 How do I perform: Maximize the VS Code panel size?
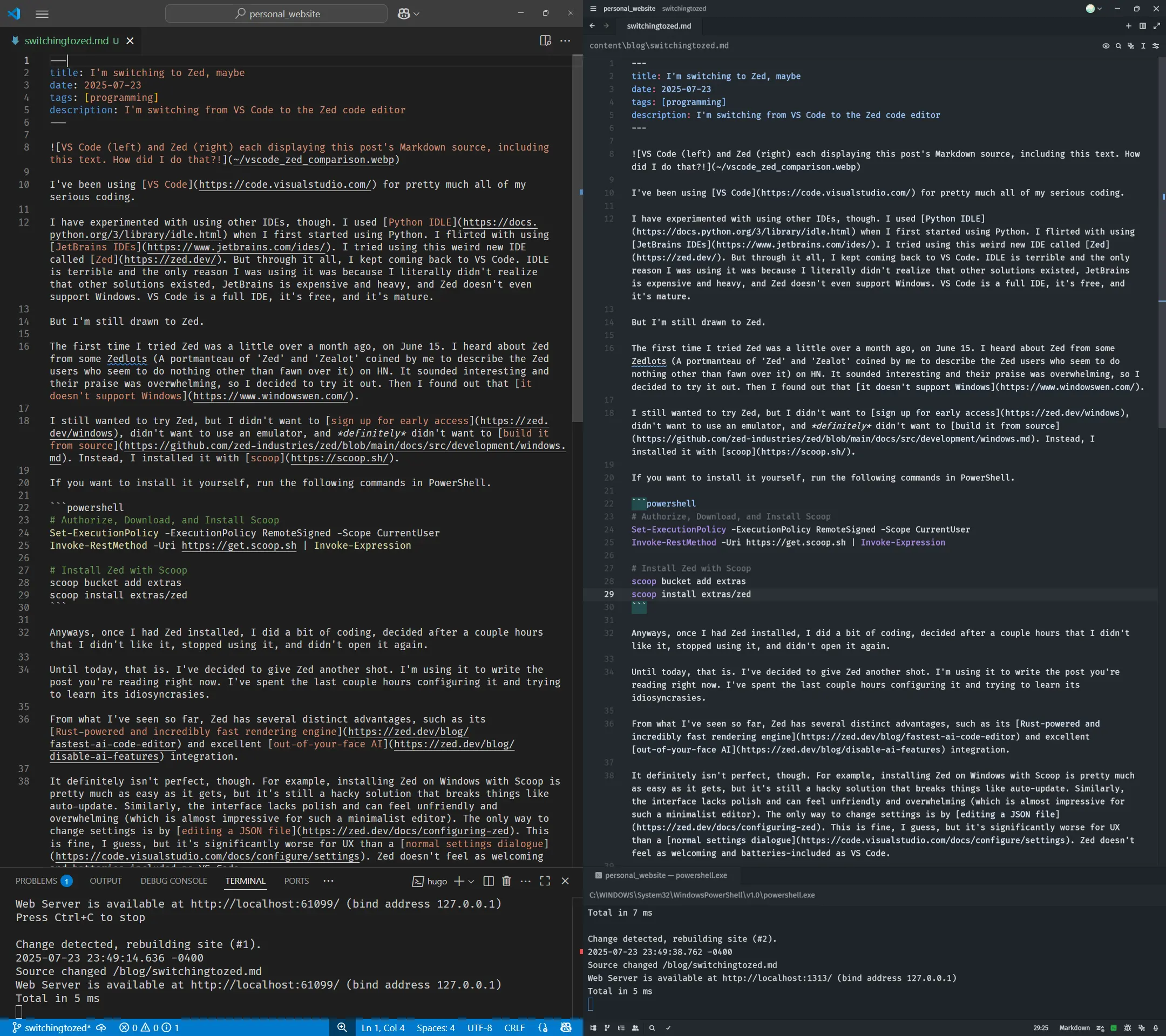[545, 881]
